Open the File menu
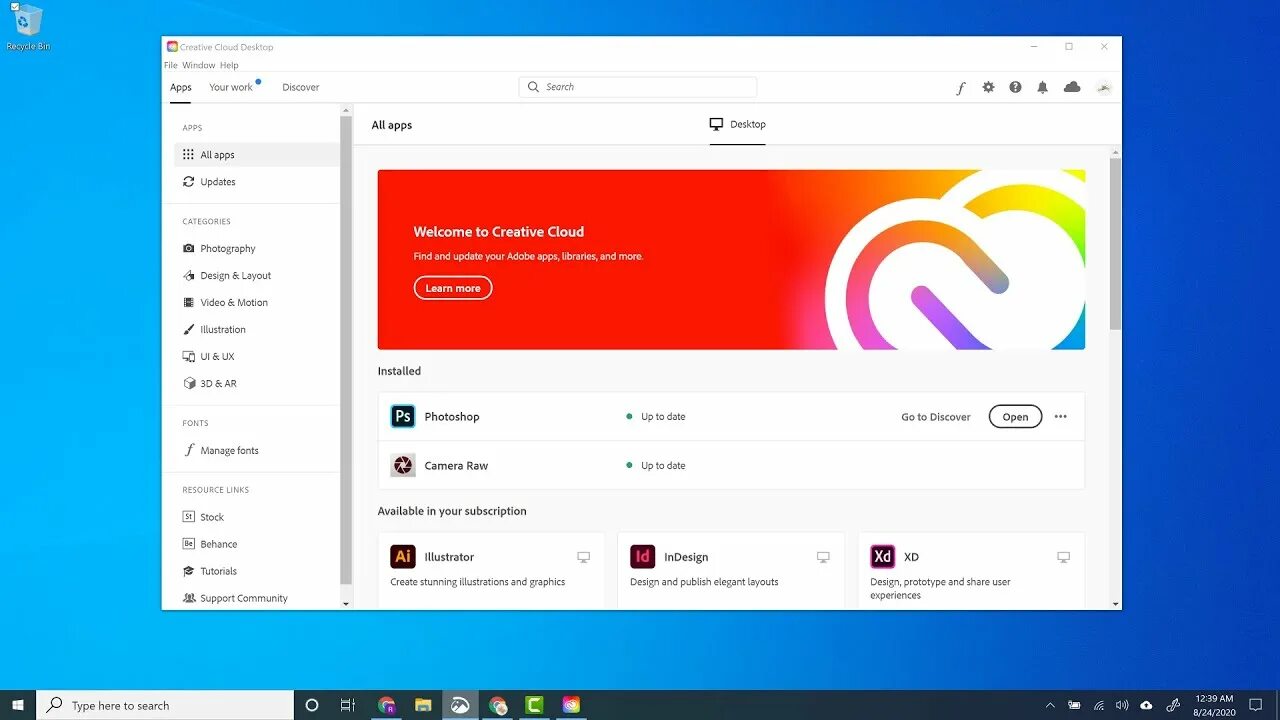 pyautogui.click(x=171, y=65)
